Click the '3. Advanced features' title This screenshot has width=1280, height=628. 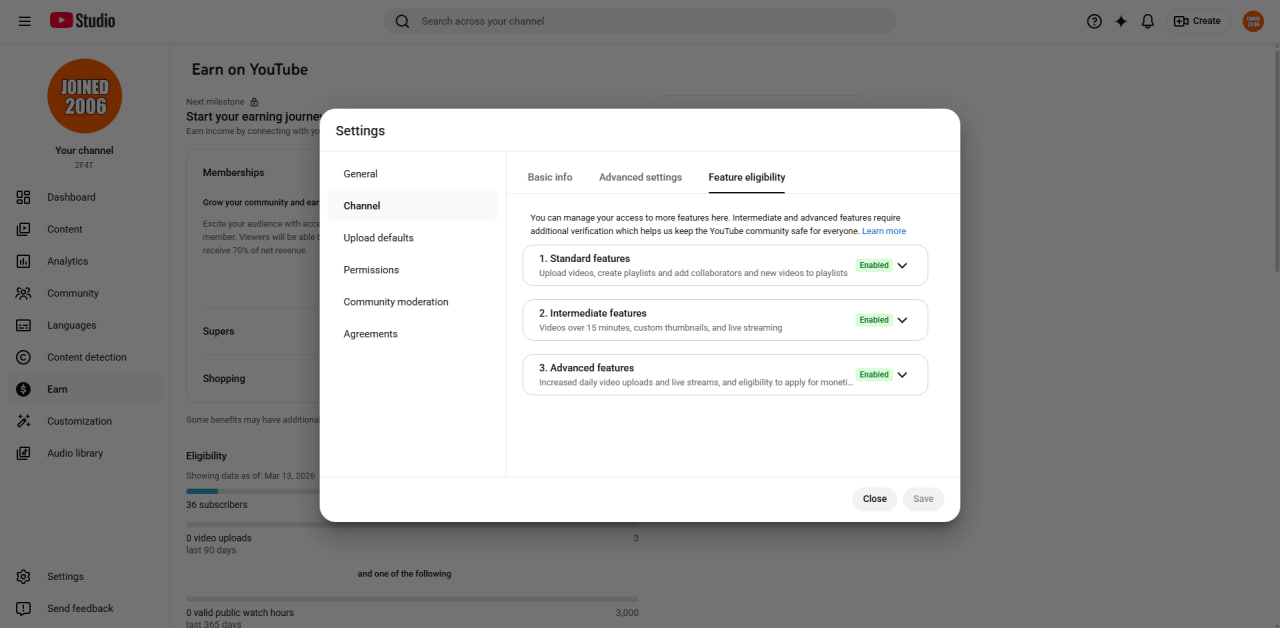tap(587, 368)
